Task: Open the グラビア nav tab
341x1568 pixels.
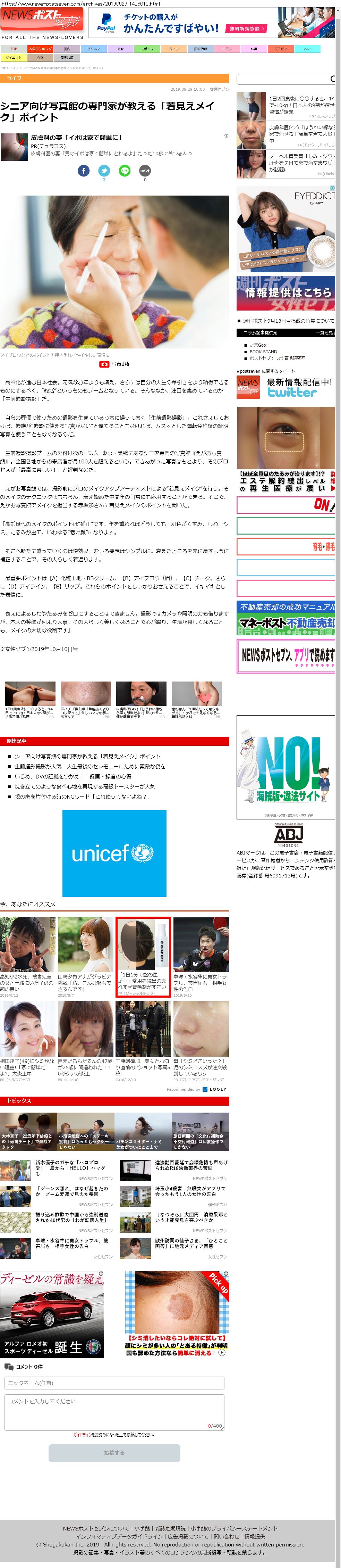Action: pyautogui.click(x=280, y=49)
